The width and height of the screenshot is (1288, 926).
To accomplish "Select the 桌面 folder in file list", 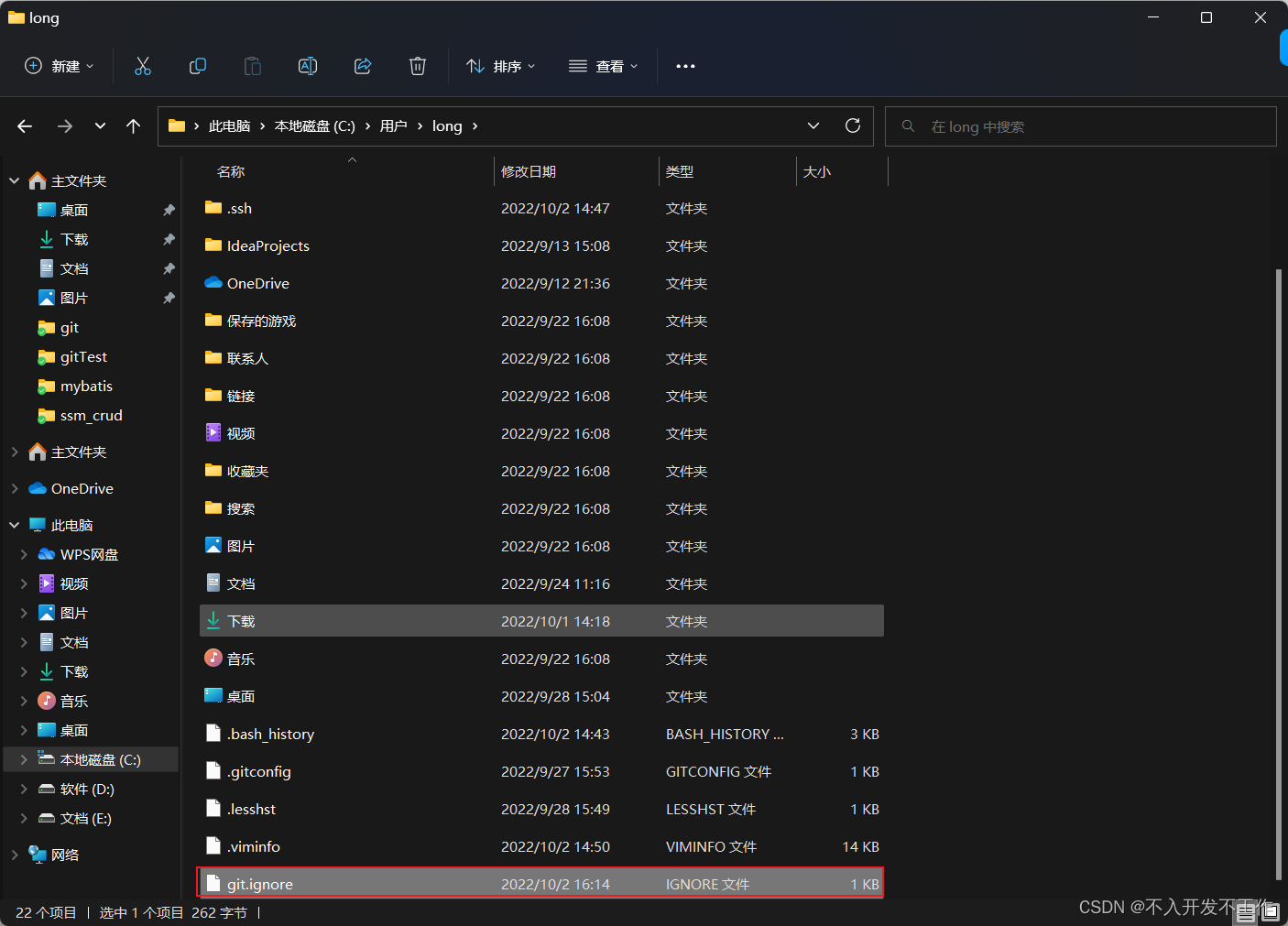I will [541, 696].
